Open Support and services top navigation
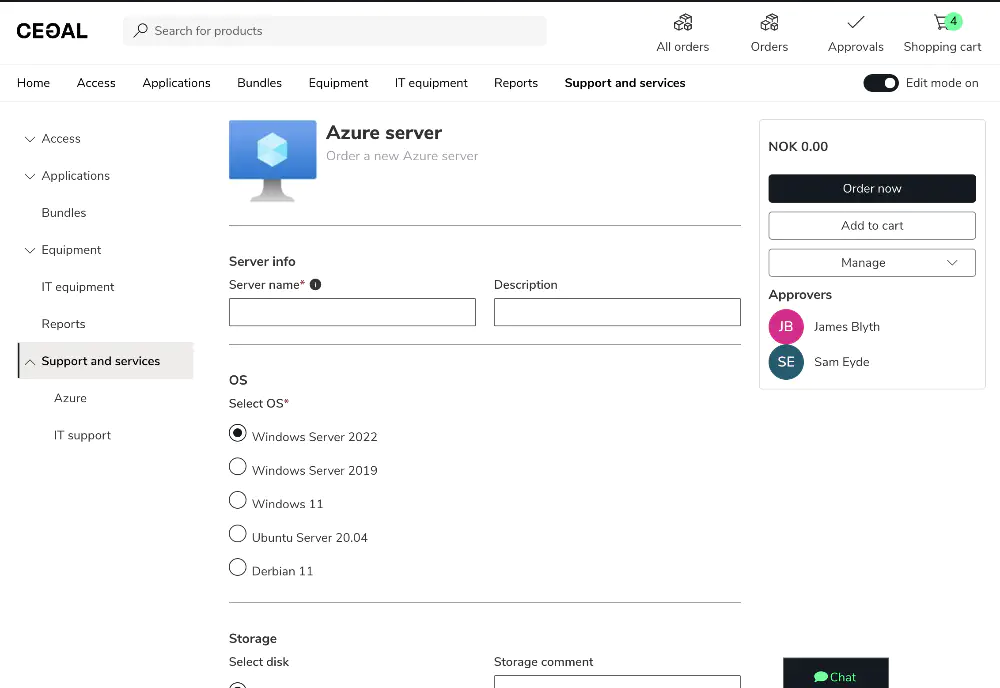The image size is (1000, 688). 624,83
